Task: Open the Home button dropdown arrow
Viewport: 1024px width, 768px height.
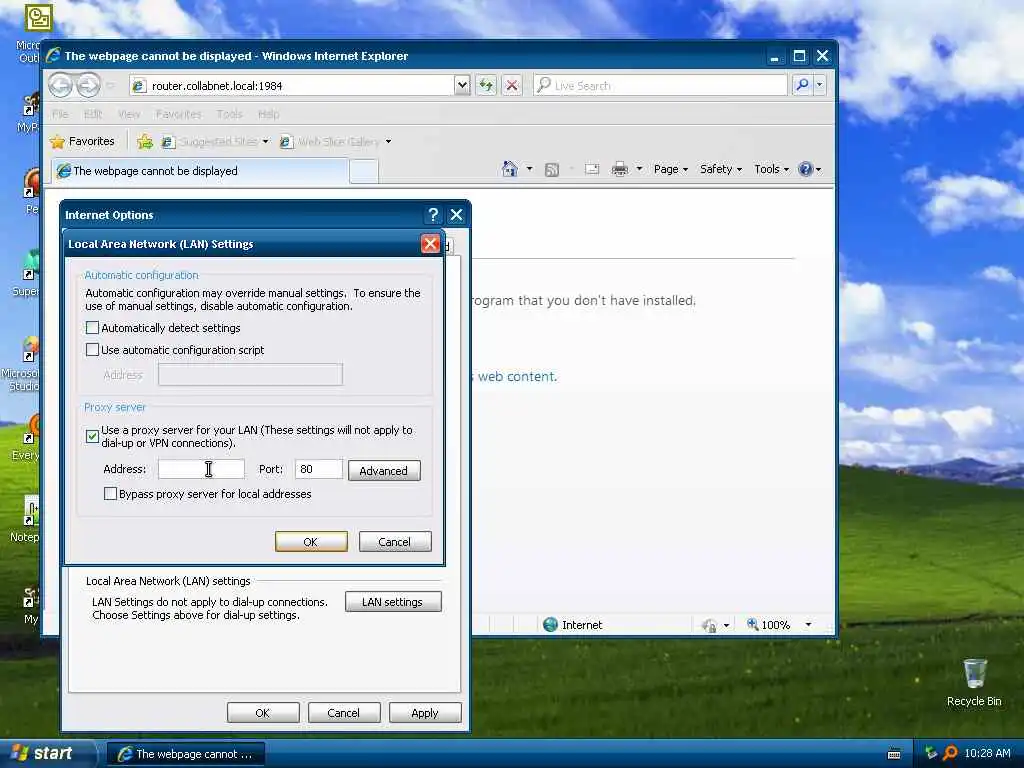Action: point(530,169)
